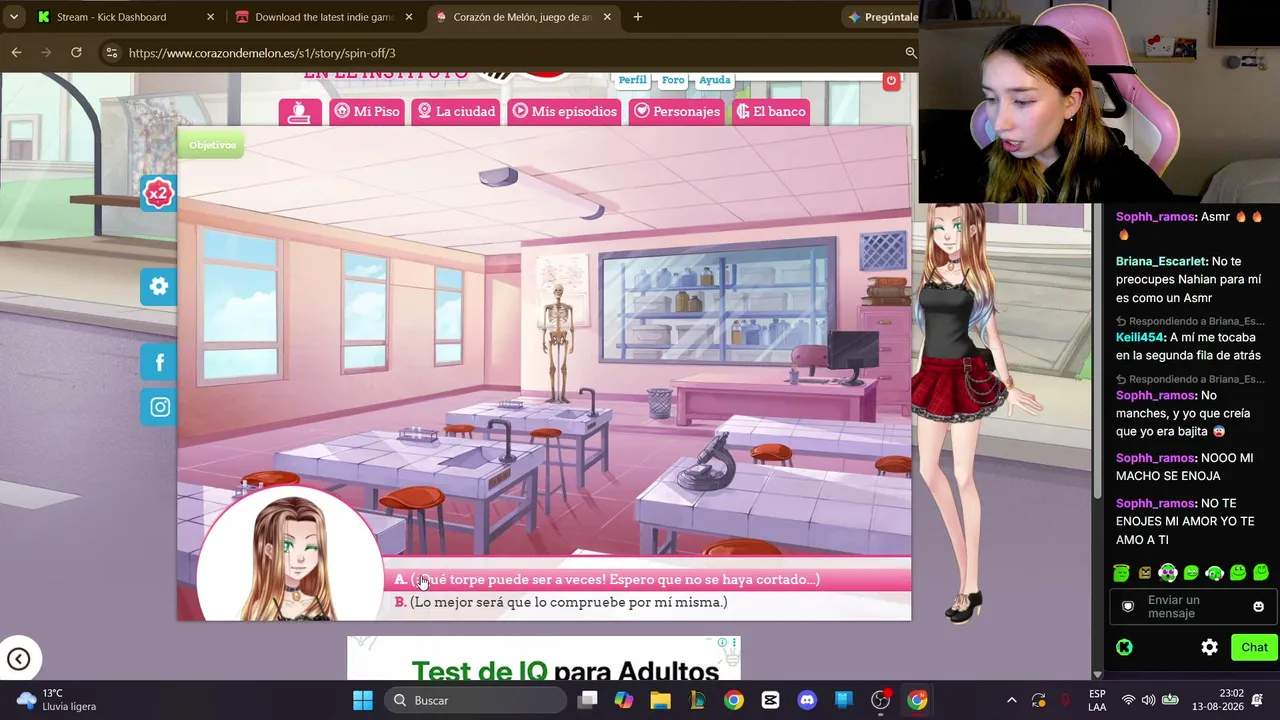Send message with green Chat button
This screenshot has width=1280, height=720.
1254,647
